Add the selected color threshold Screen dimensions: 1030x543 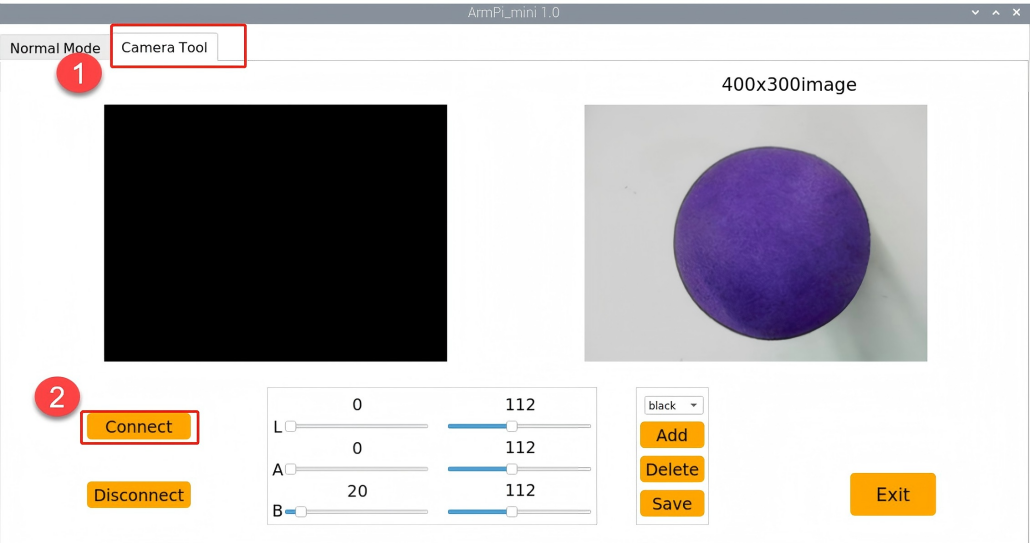pyautogui.click(x=671, y=435)
